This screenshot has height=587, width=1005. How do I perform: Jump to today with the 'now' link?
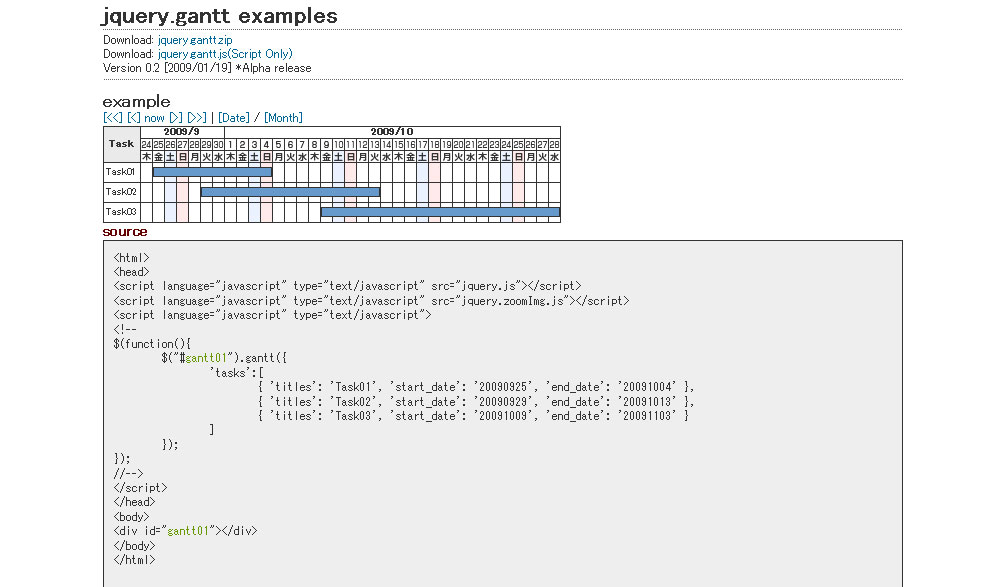154,118
